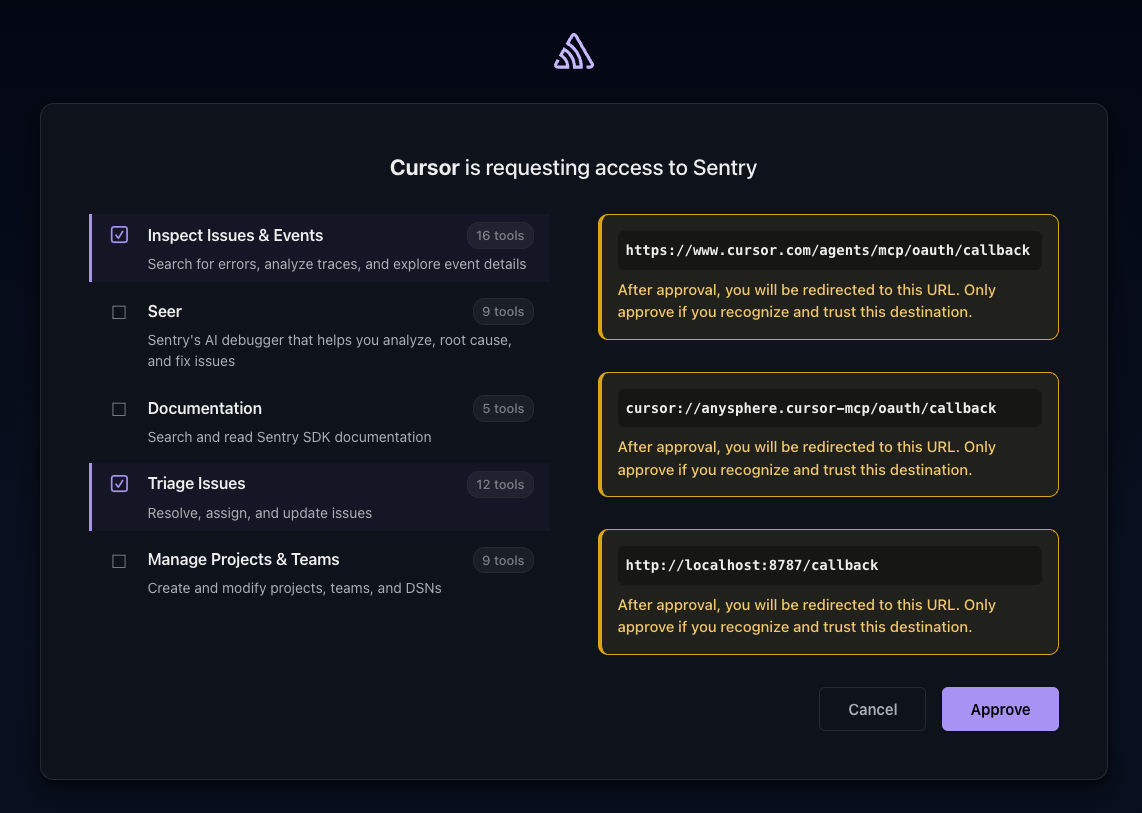Viewport: 1142px width, 813px height.
Task: Select the localhost:8787 callback URL field
Action: (x=828, y=565)
